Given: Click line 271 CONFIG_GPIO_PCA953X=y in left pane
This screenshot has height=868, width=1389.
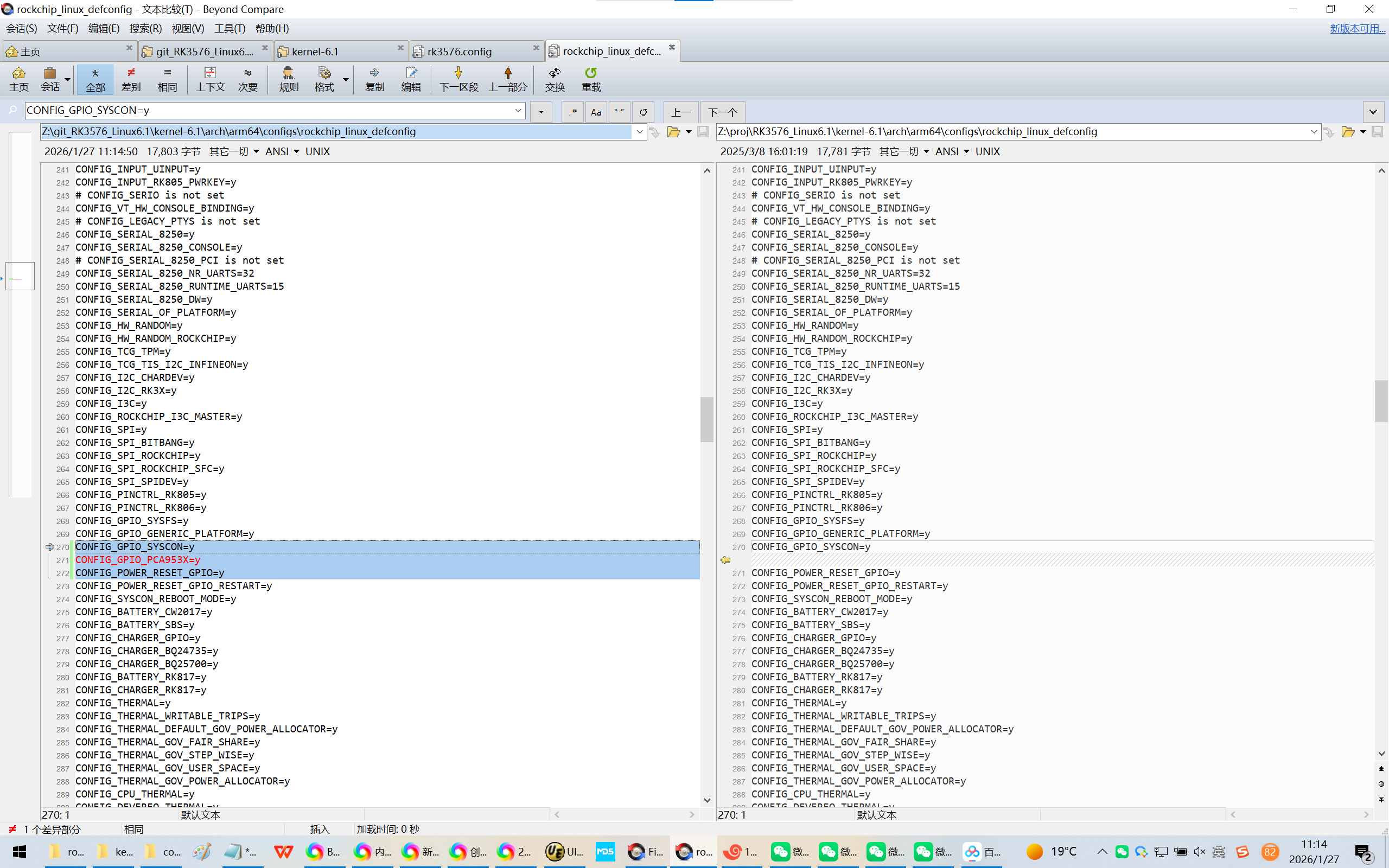Looking at the screenshot, I should pos(138,560).
